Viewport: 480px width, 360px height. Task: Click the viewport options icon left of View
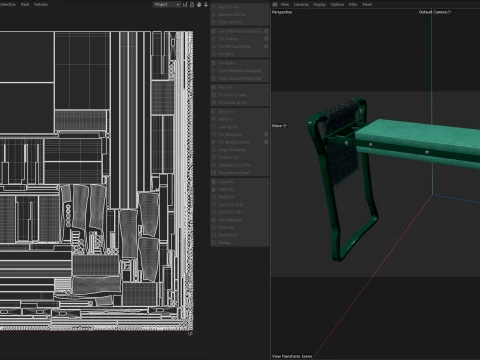(x=275, y=4)
